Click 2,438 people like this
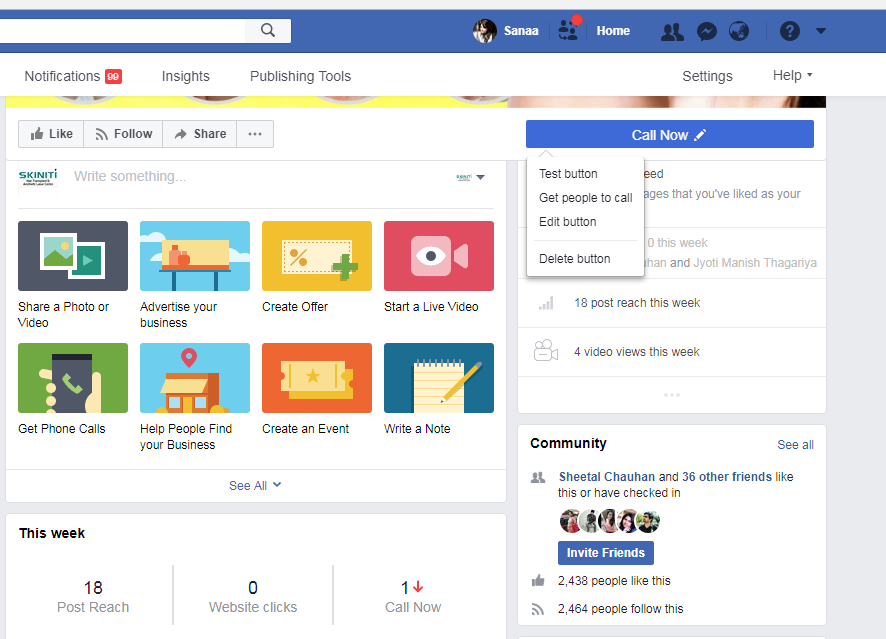Viewport: 886px width, 639px height. pos(614,581)
